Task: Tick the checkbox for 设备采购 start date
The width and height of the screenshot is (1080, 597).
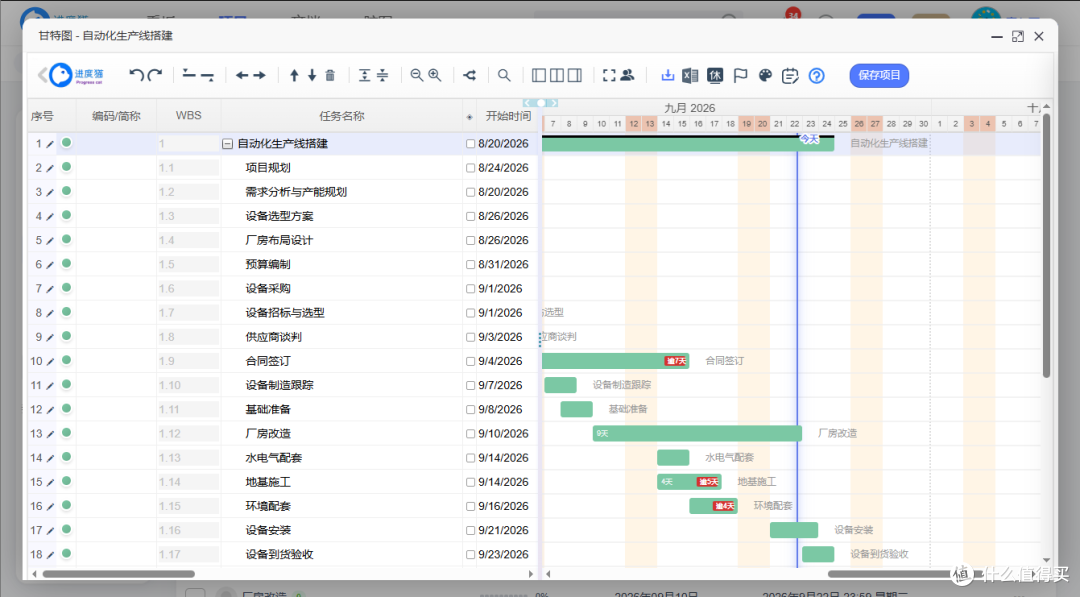Action: pos(470,289)
